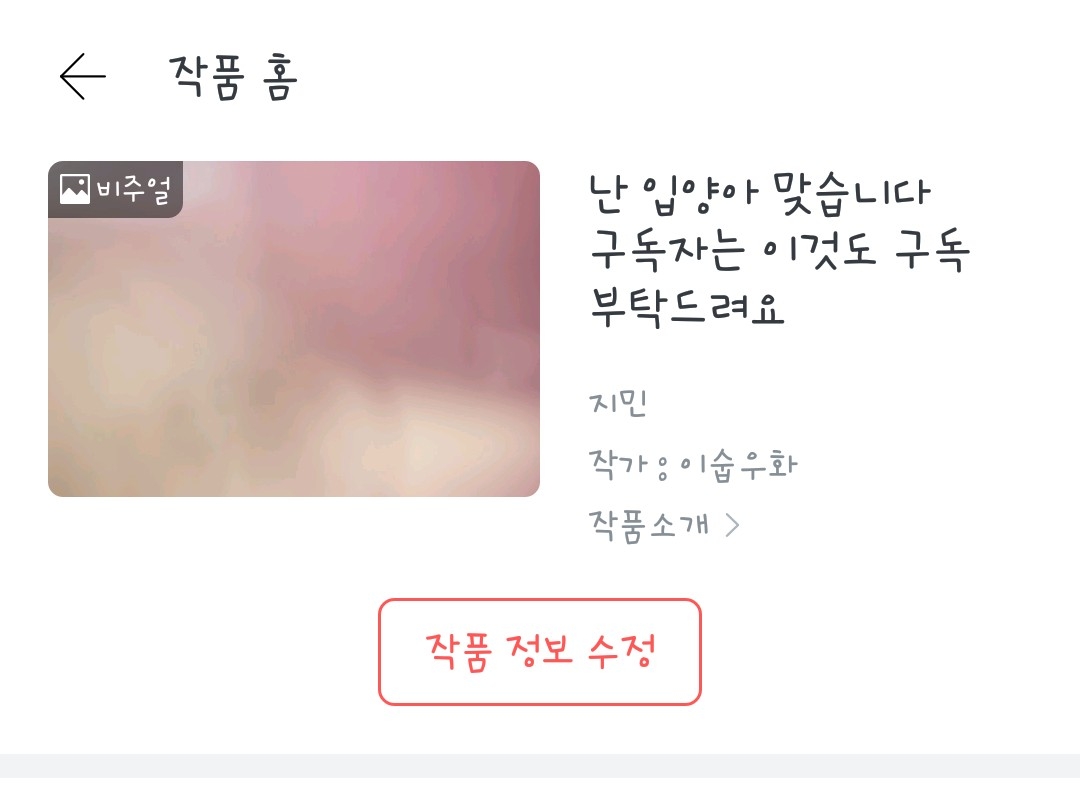This screenshot has width=1080, height=810.
Task: Select the 작품 홈 header title
Action: (233, 77)
